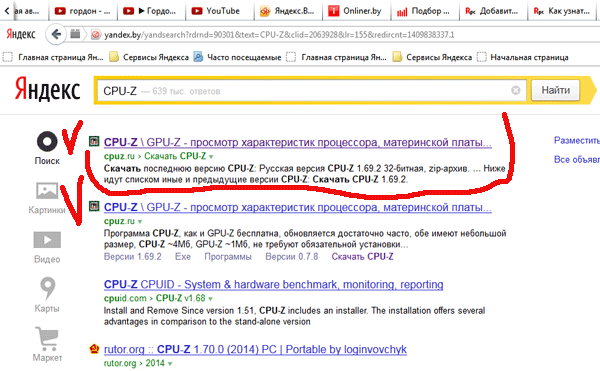Click the browser back arrow button

tap(55, 35)
